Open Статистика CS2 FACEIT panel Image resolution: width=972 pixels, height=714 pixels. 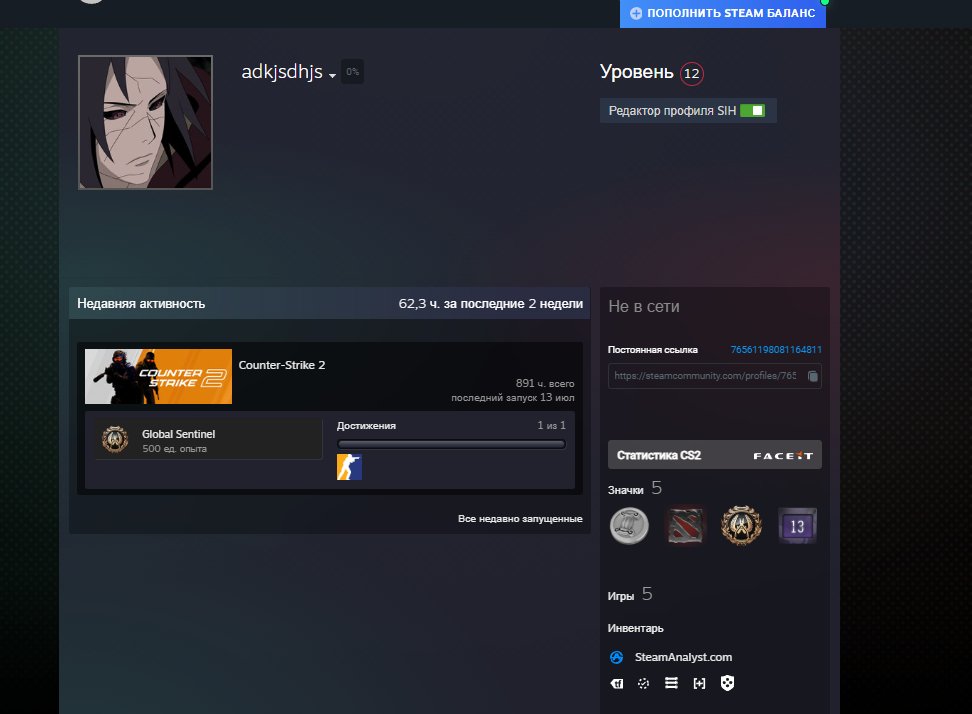715,455
